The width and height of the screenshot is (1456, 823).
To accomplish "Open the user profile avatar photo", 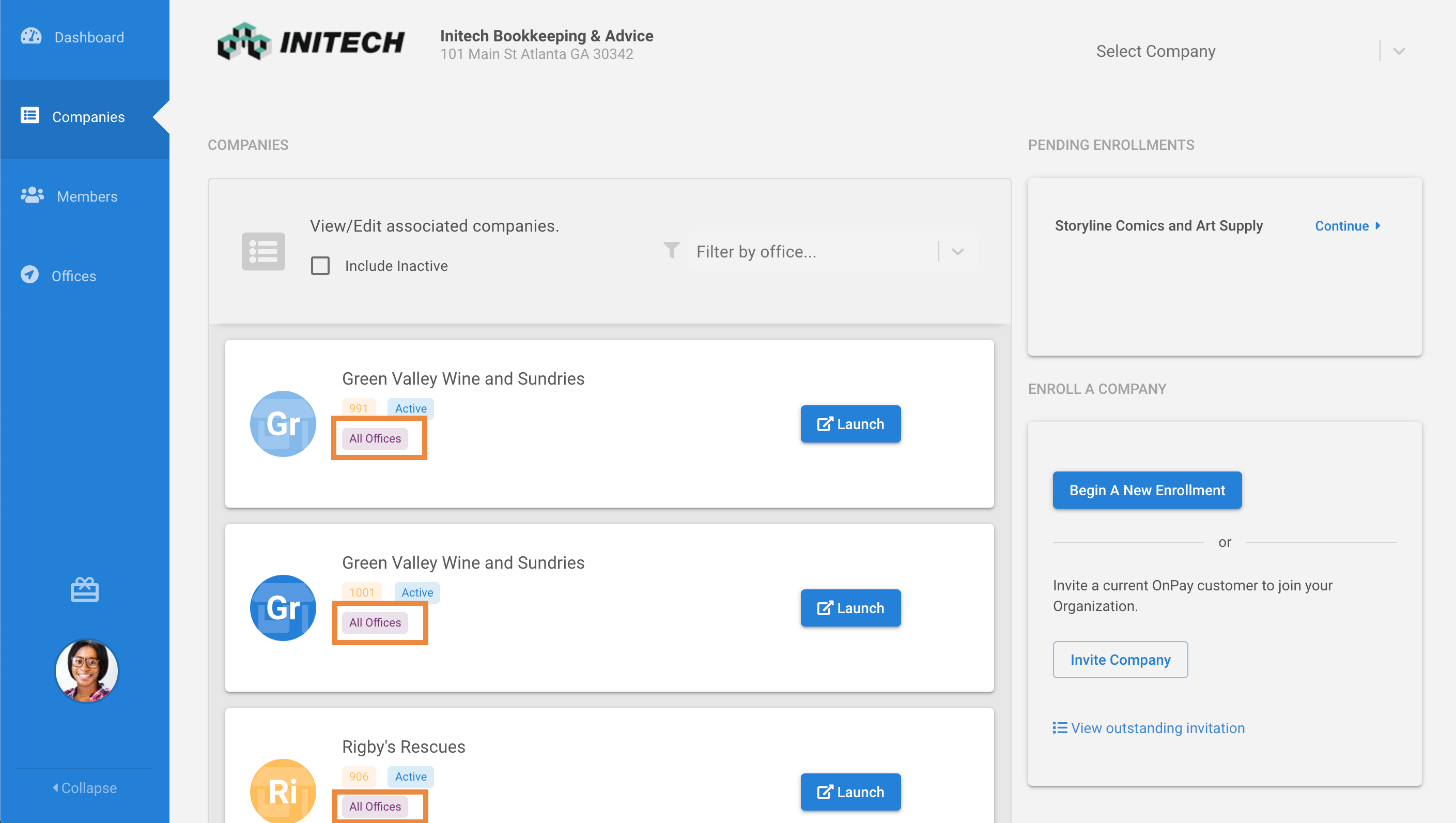I will coord(86,671).
